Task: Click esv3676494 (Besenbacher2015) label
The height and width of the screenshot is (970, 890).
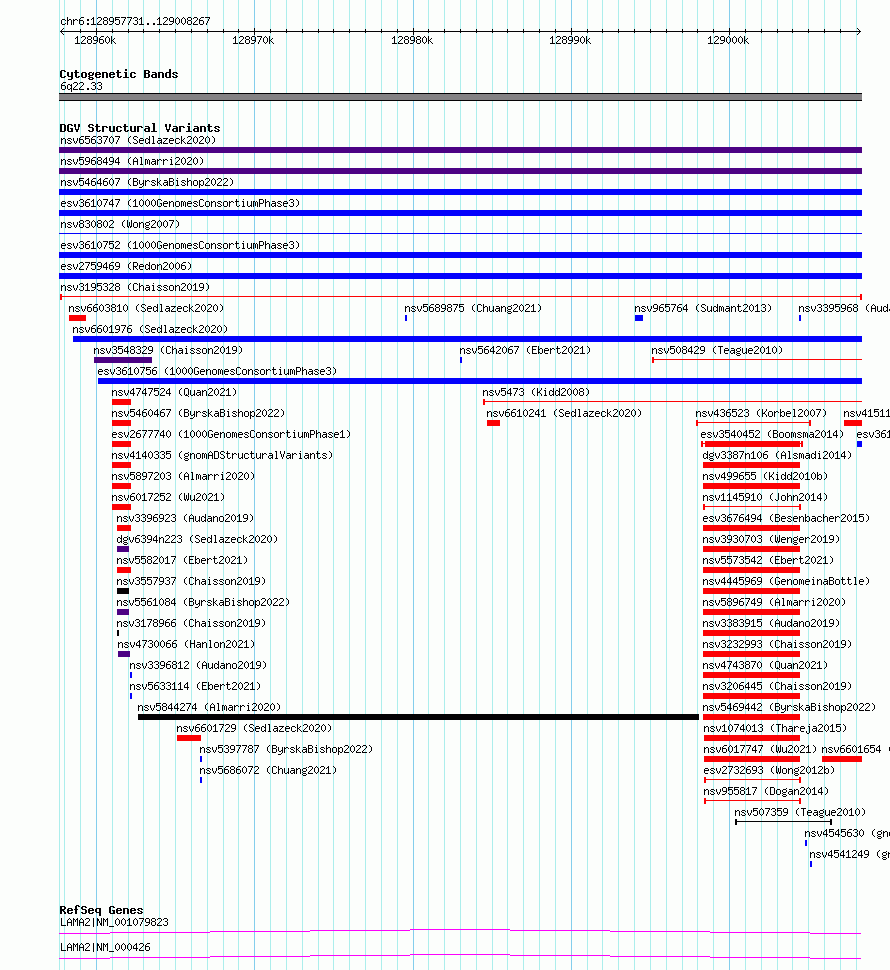Action: (x=786, y=519)
